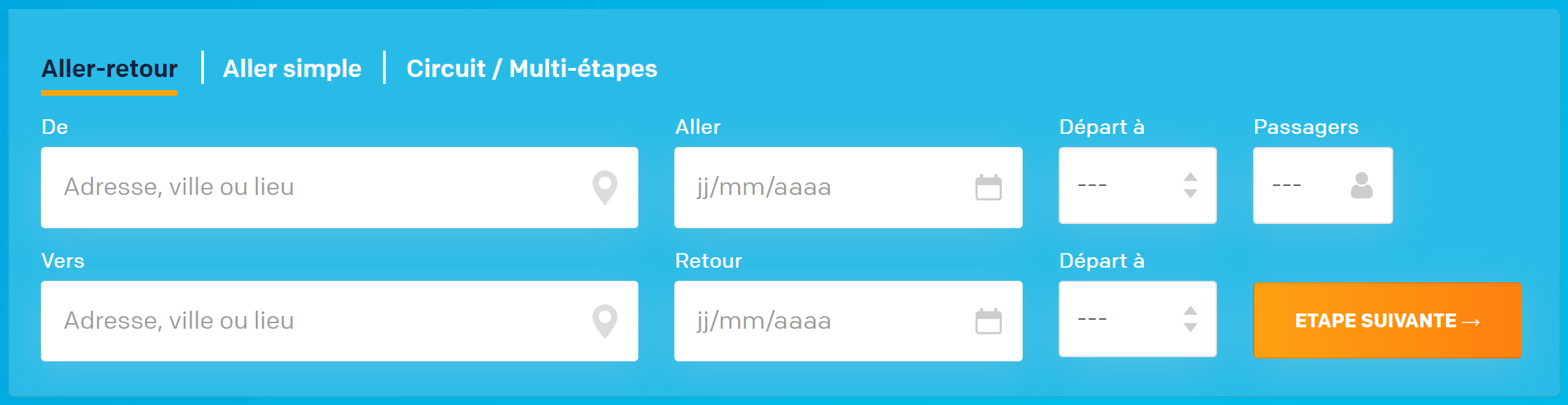Open the return Départ à time dropdown
1568x405 pixels.
1137,319
